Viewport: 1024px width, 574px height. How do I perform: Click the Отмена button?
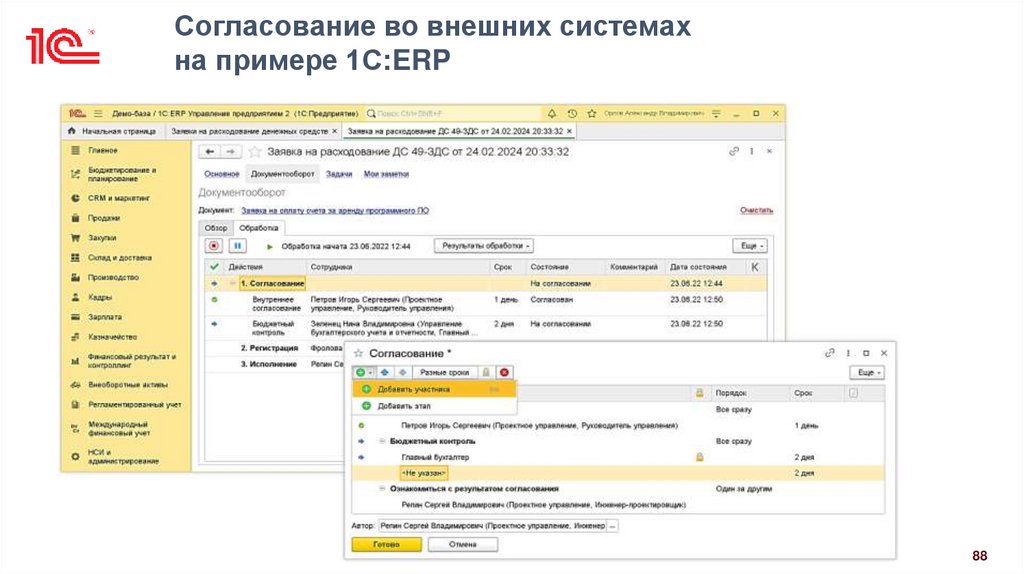tap(463, 545)
